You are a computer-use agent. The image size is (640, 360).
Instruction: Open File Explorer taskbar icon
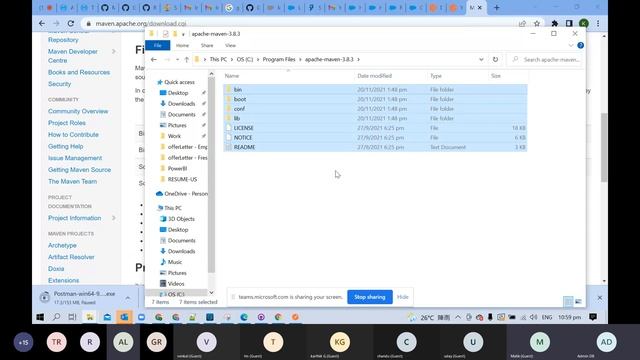click(x=90, y=317)
